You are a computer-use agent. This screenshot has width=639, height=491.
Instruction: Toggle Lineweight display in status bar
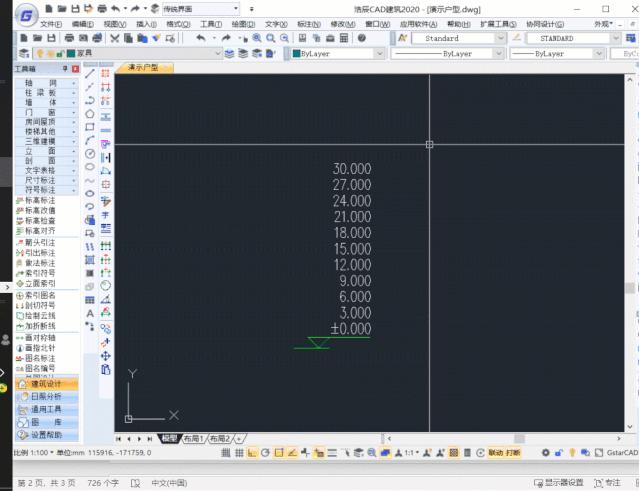tap(332, 453)
